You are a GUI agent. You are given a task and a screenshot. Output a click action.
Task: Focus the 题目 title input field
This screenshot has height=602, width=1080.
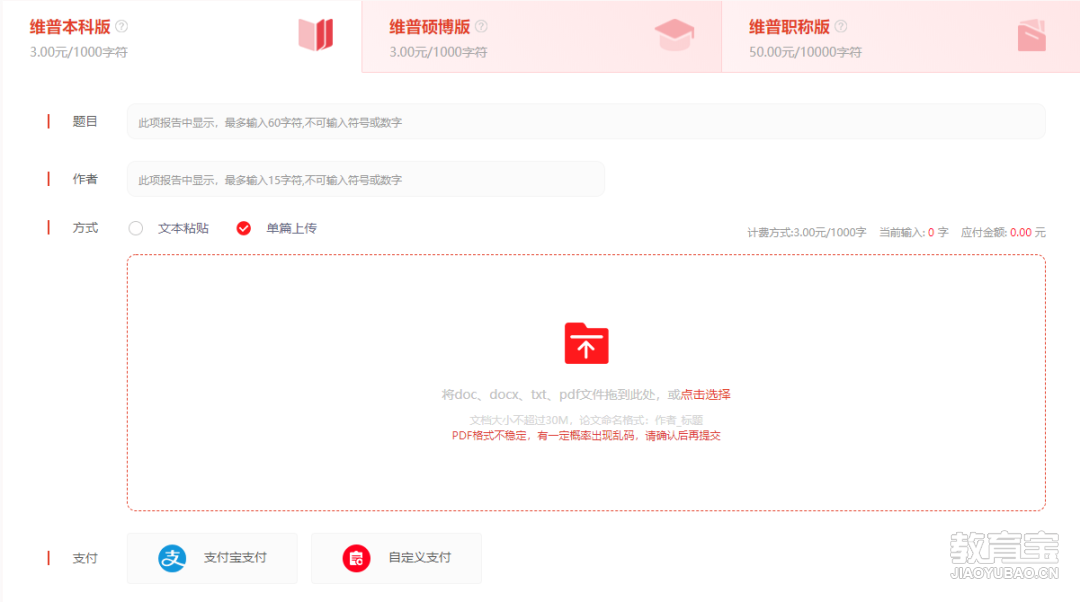pos(586,122)
